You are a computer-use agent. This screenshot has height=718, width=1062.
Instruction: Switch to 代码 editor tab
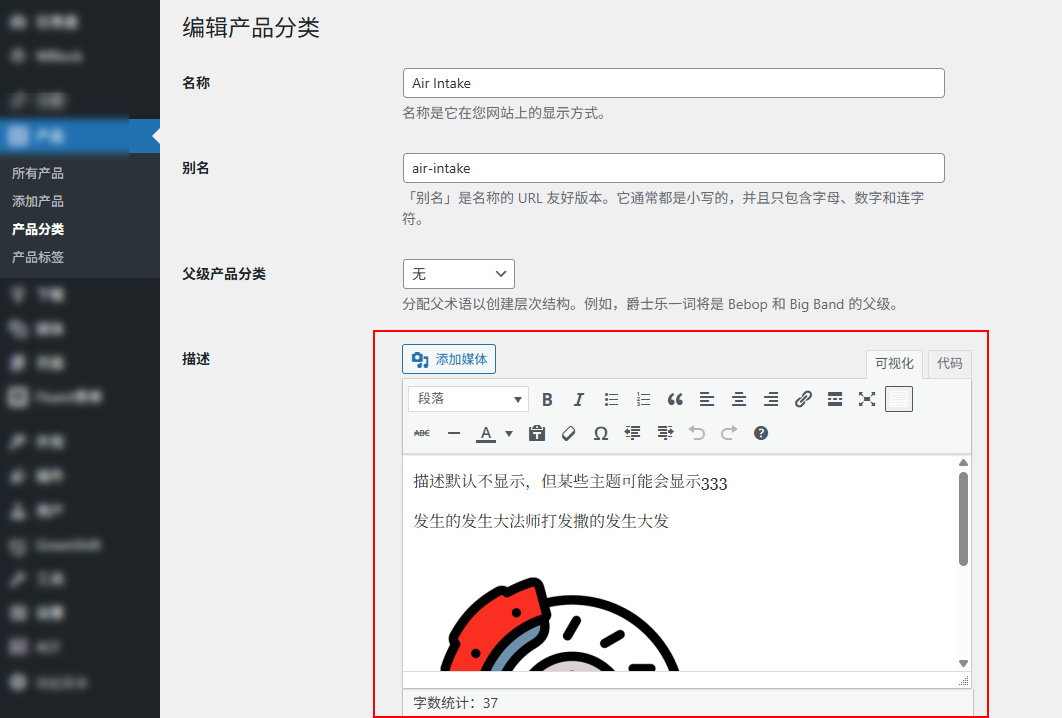pos(950,364)
